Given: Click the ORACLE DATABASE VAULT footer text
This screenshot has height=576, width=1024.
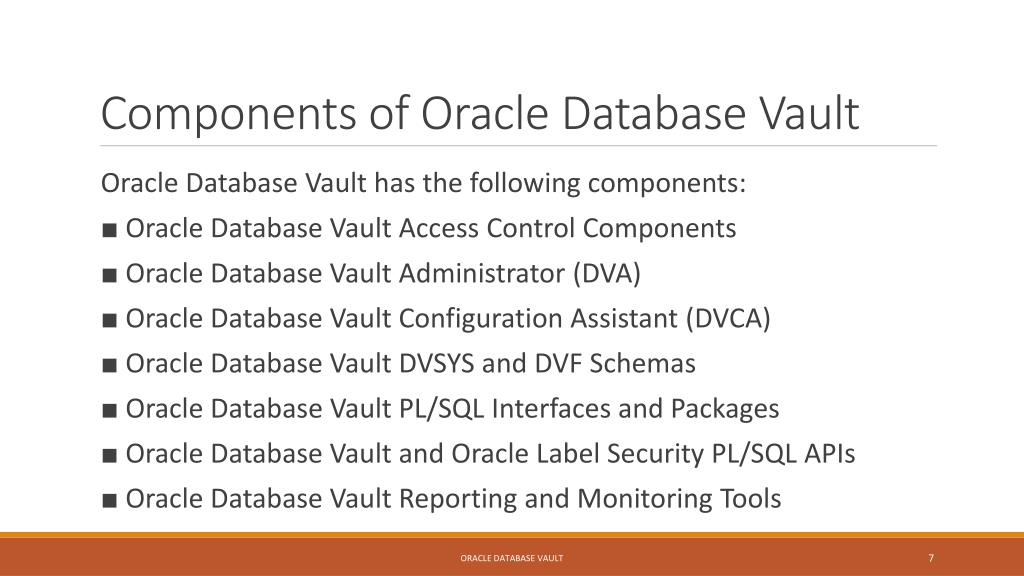Looking at the screenshot, I should coord(512,558).
